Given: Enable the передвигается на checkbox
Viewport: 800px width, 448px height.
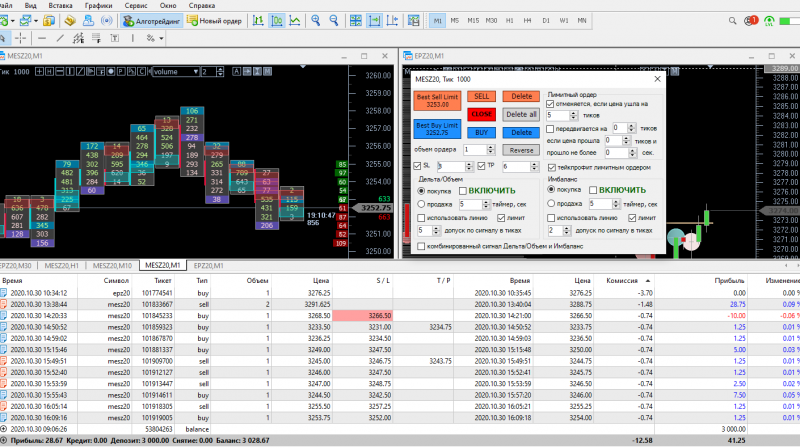Looking at the screenshot, I should point(550,129).
